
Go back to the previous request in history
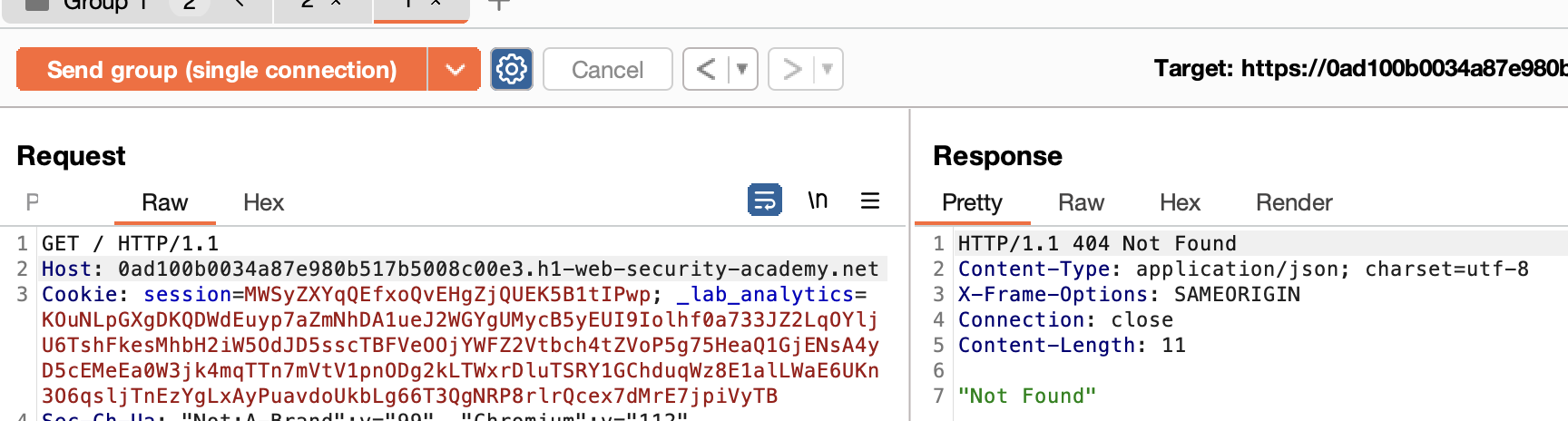pyautogui.click(x=706, y=69)
